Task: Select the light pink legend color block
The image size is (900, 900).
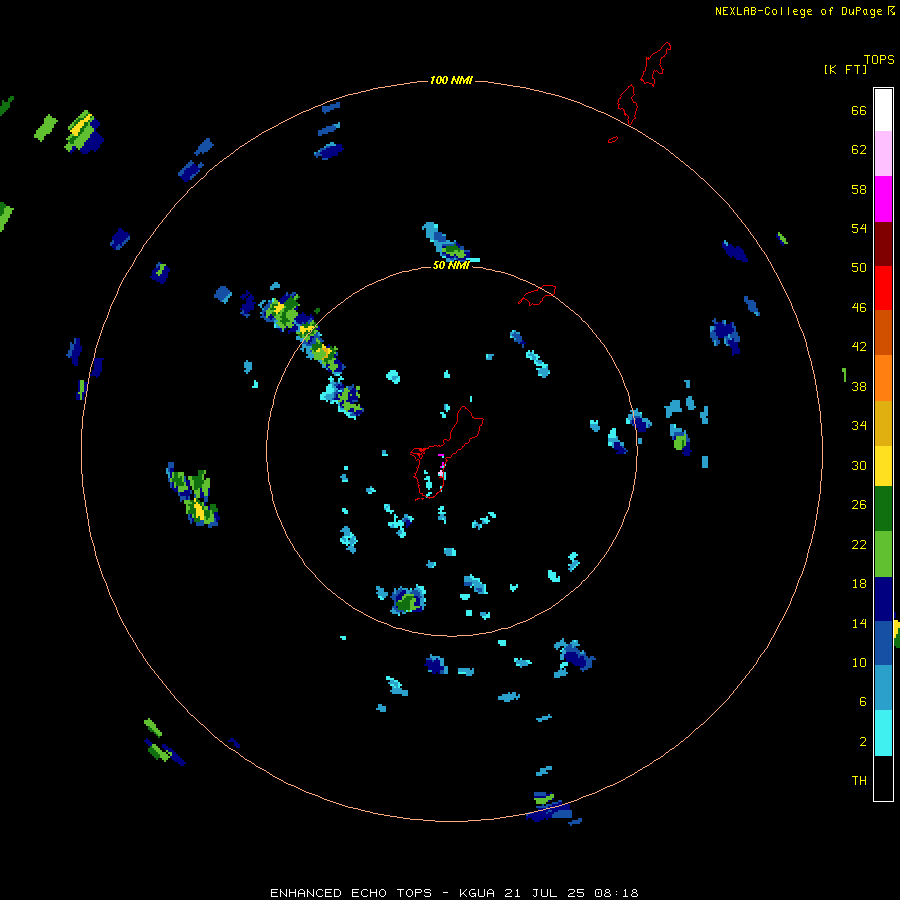Action: (x=883, y=154)
